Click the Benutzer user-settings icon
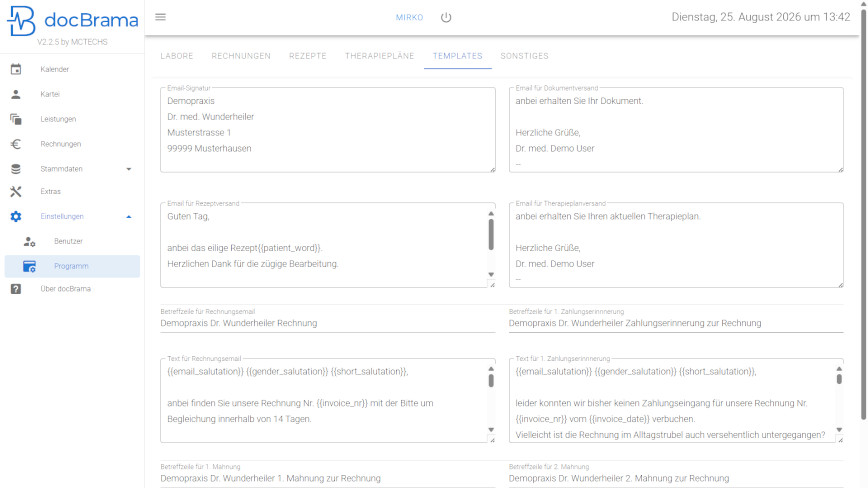868x488 pixels. coord(29,241)
